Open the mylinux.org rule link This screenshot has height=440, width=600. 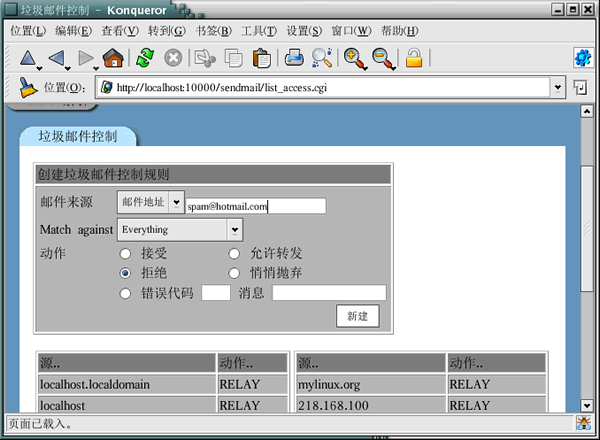(x=329, y=384)
